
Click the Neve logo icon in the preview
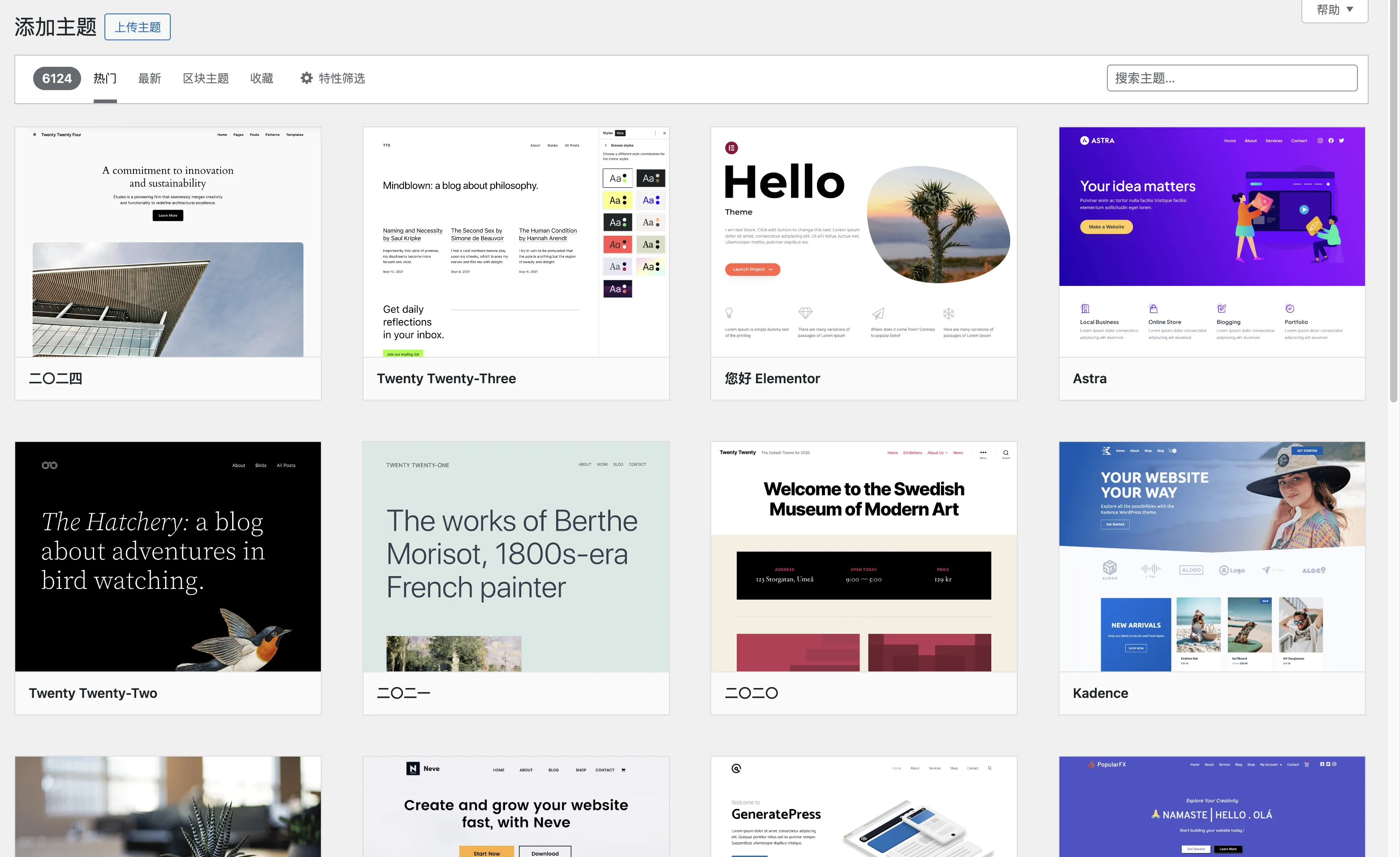pyautogui.click(x=413, y=768)
